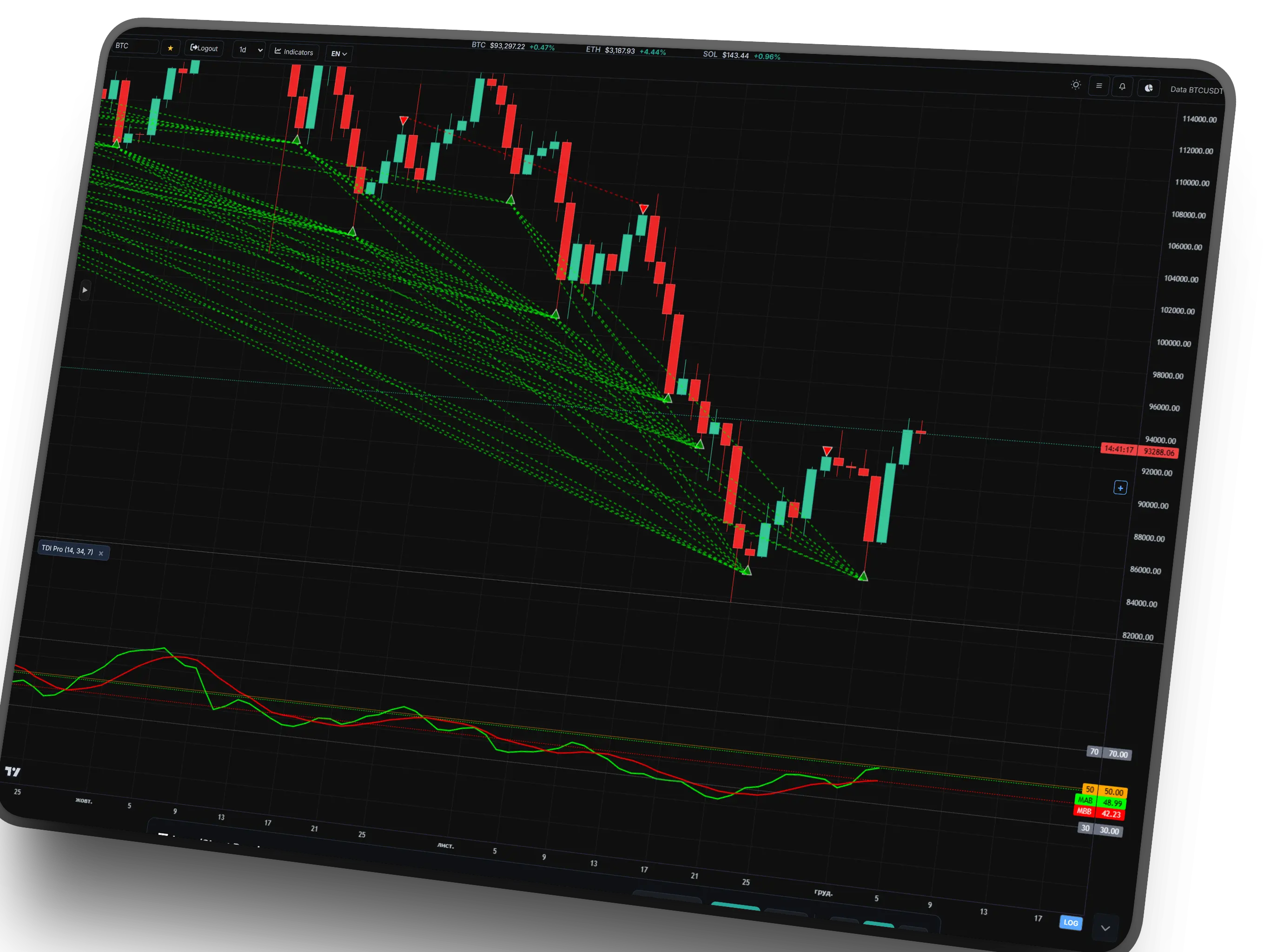This screenshot has height=952, width=1270.
Task: Open the pie chart portfolio icon
Action: pyautogui.click(x=1149, y=88)
